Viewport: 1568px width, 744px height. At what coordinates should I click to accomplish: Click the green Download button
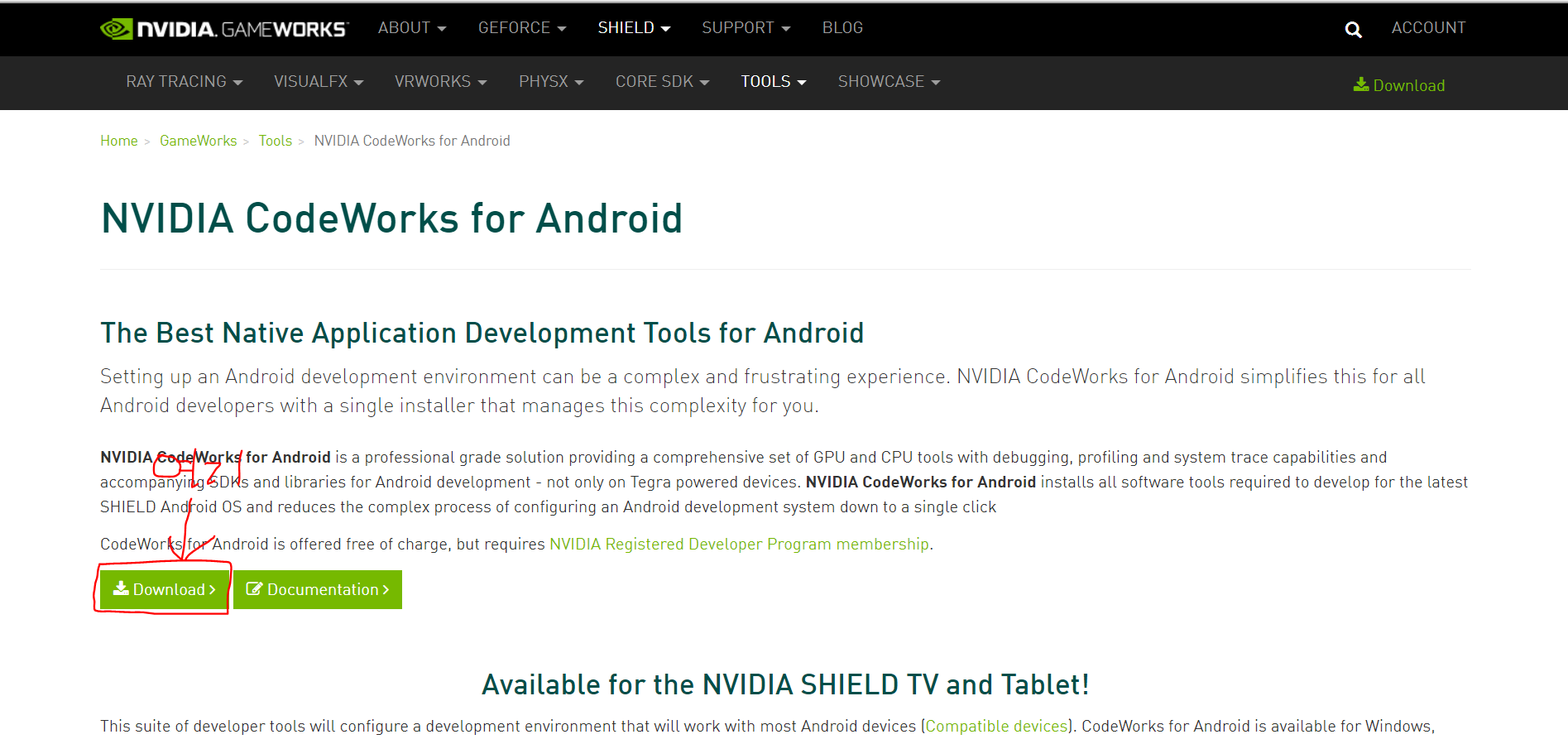(x=164, y=589)
